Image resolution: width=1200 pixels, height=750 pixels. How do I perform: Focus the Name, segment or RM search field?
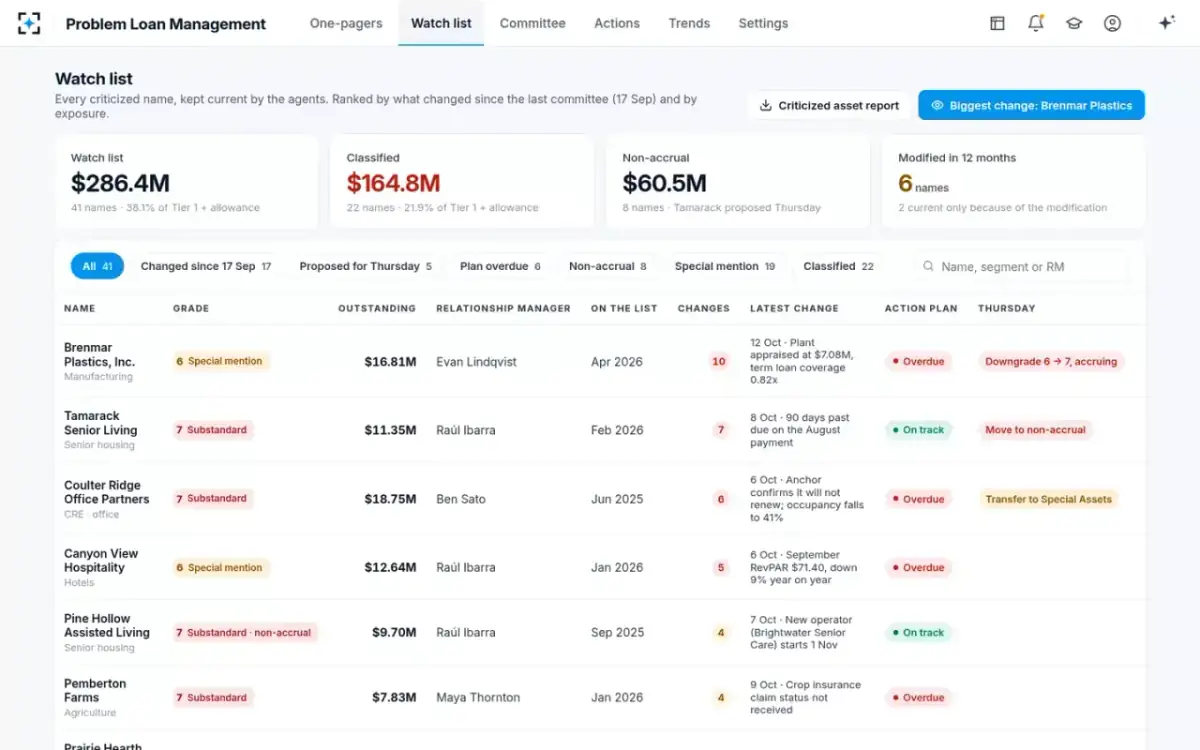[x=1020, y=267]
